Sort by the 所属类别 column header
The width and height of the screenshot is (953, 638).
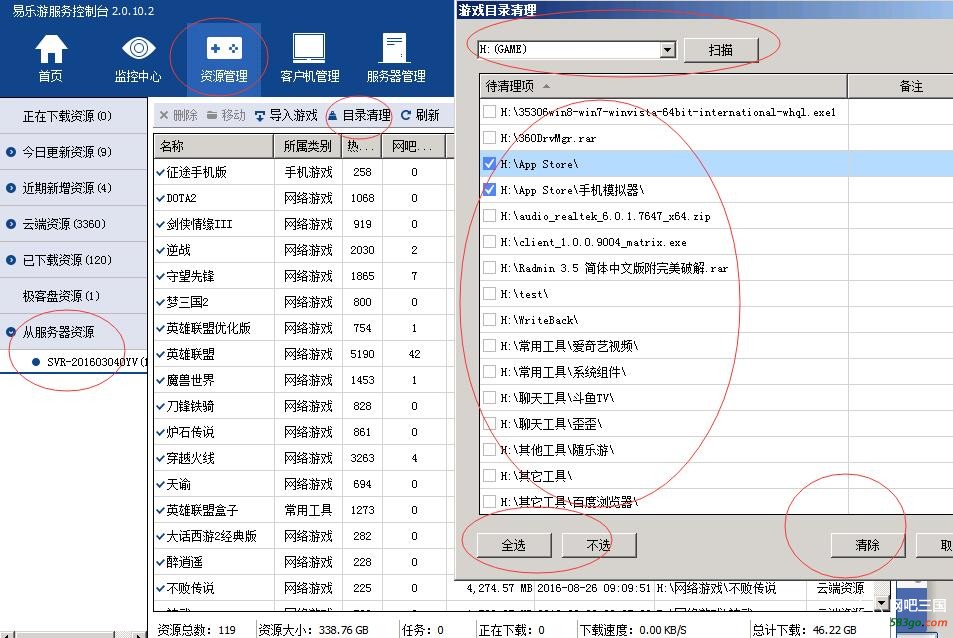[x=308, y=146]
